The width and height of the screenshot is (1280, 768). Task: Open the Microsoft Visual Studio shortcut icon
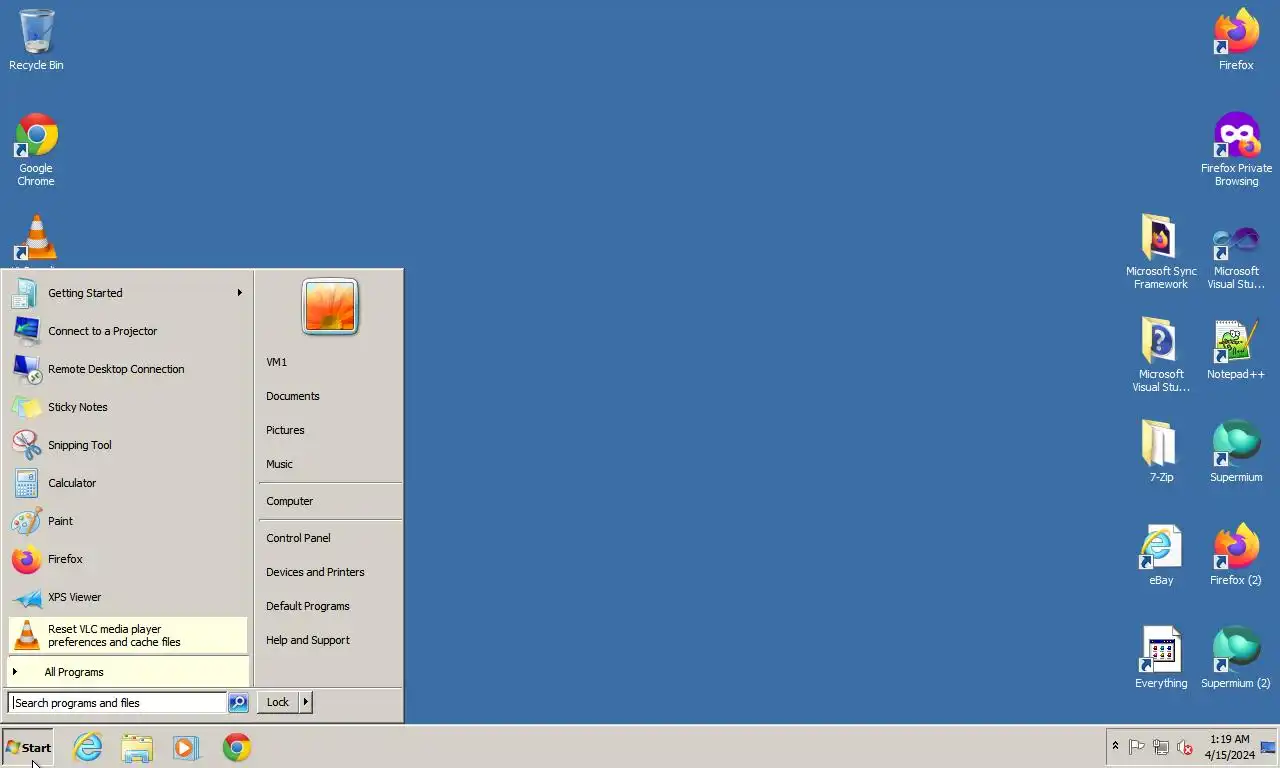(x=1236, y=252)
